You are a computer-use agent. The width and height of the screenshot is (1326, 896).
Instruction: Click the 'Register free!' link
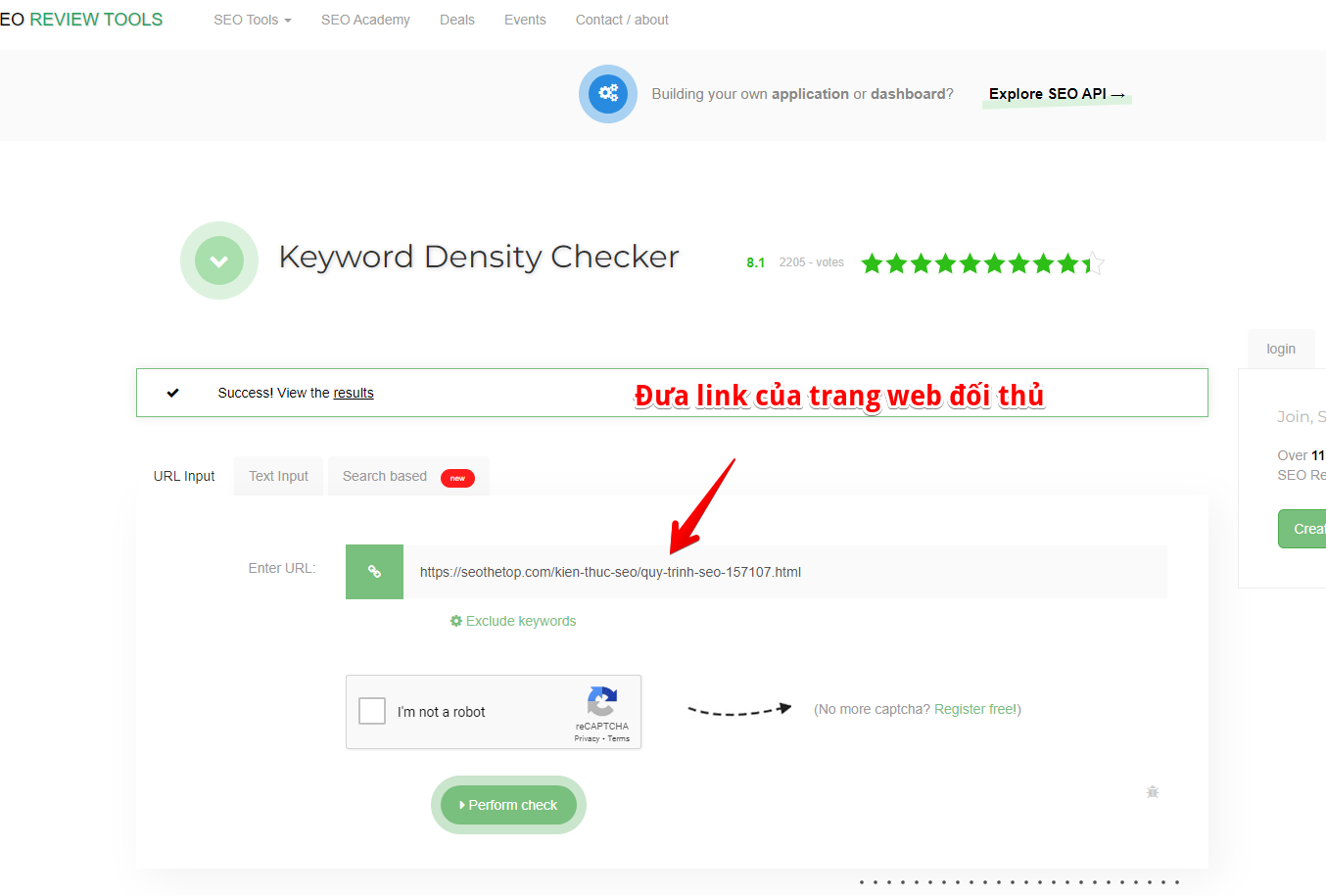976,708
